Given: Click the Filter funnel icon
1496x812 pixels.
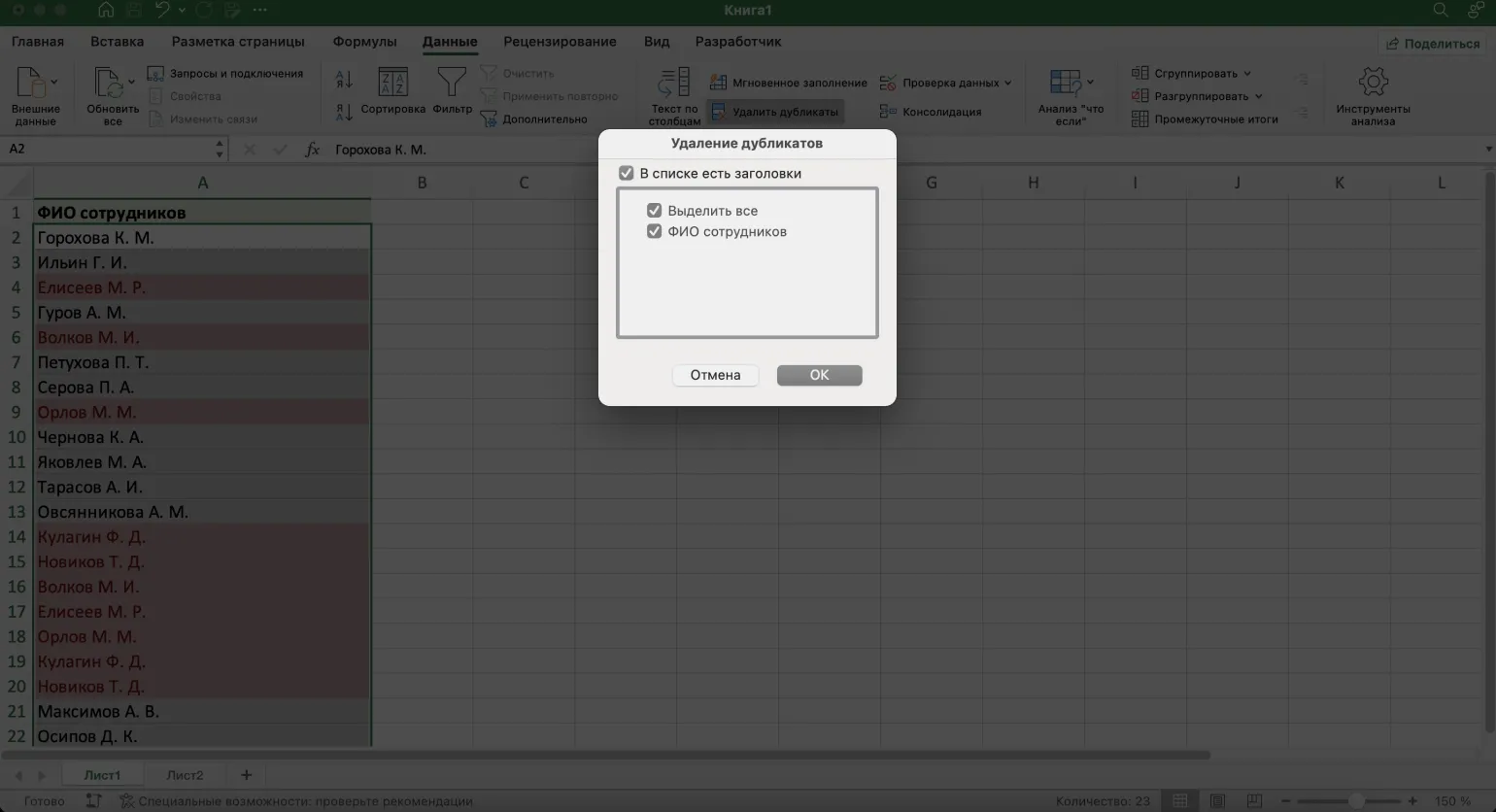Looking at the screenshot, I should pyautogui.click(x=452, y=83).
